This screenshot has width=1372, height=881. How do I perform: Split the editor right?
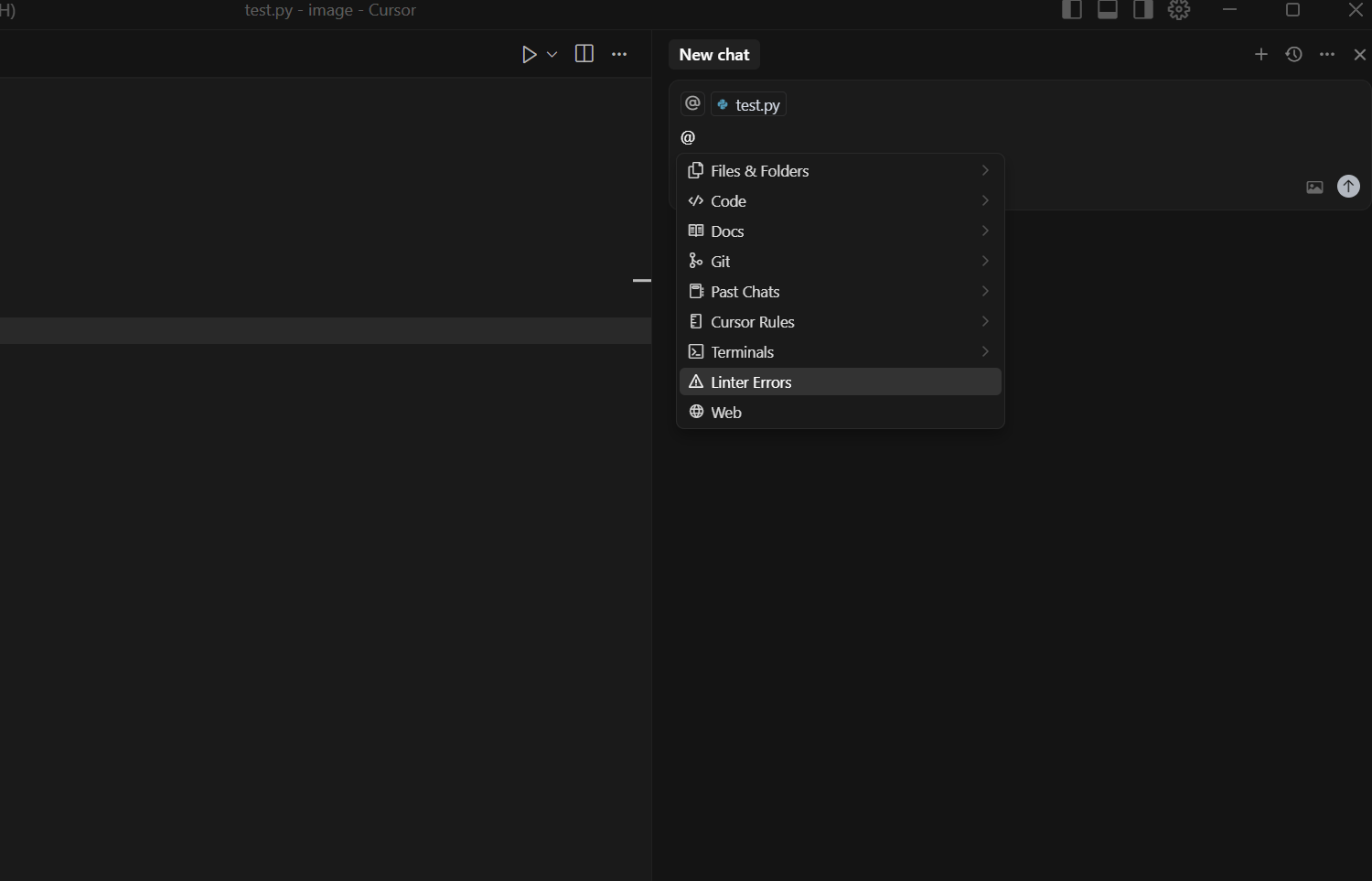[x=584, y=54]
